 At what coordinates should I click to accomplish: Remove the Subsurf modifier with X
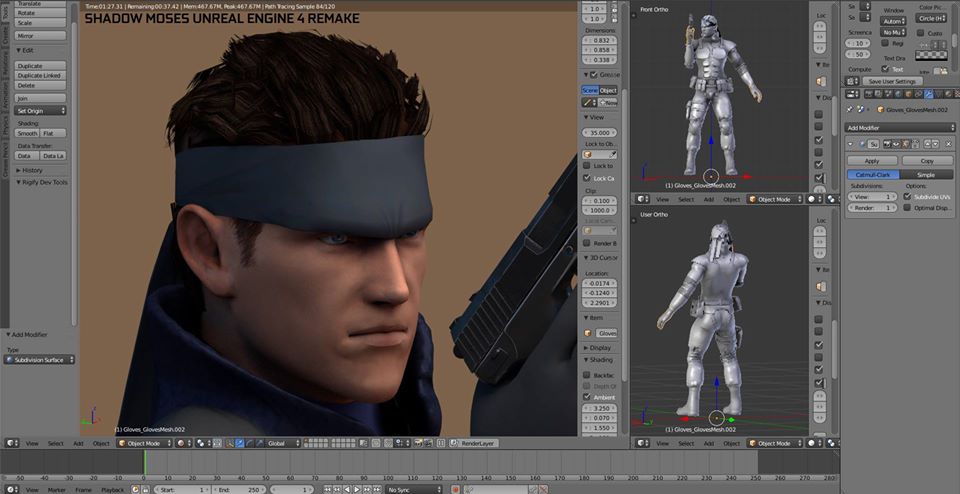pos(948,144)
